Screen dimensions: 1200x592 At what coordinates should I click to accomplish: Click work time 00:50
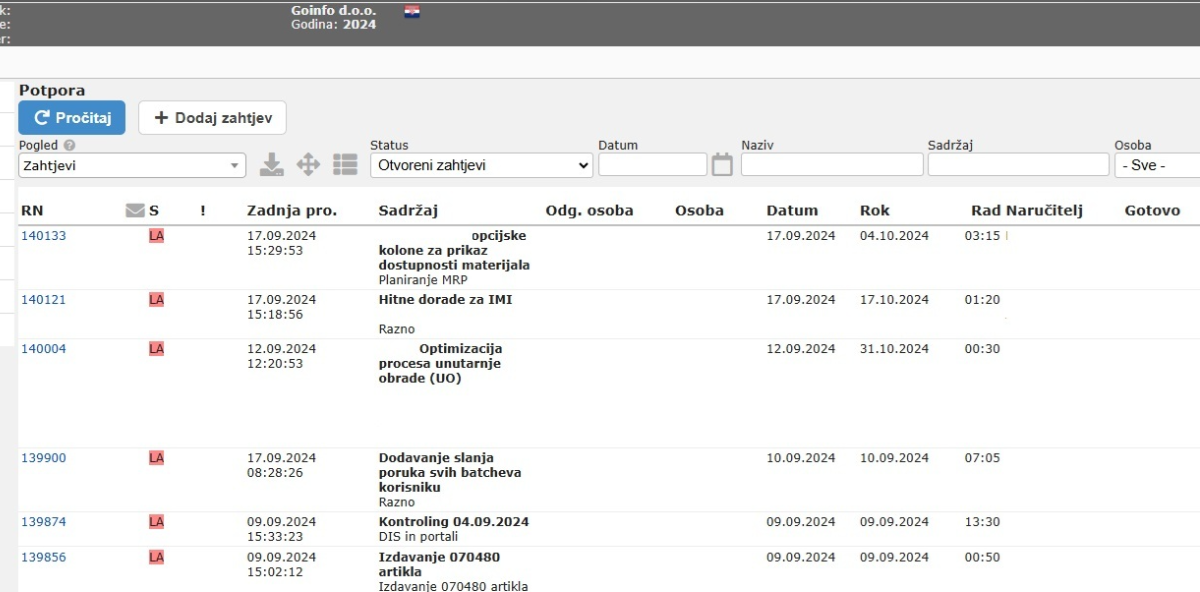[982, 557]
